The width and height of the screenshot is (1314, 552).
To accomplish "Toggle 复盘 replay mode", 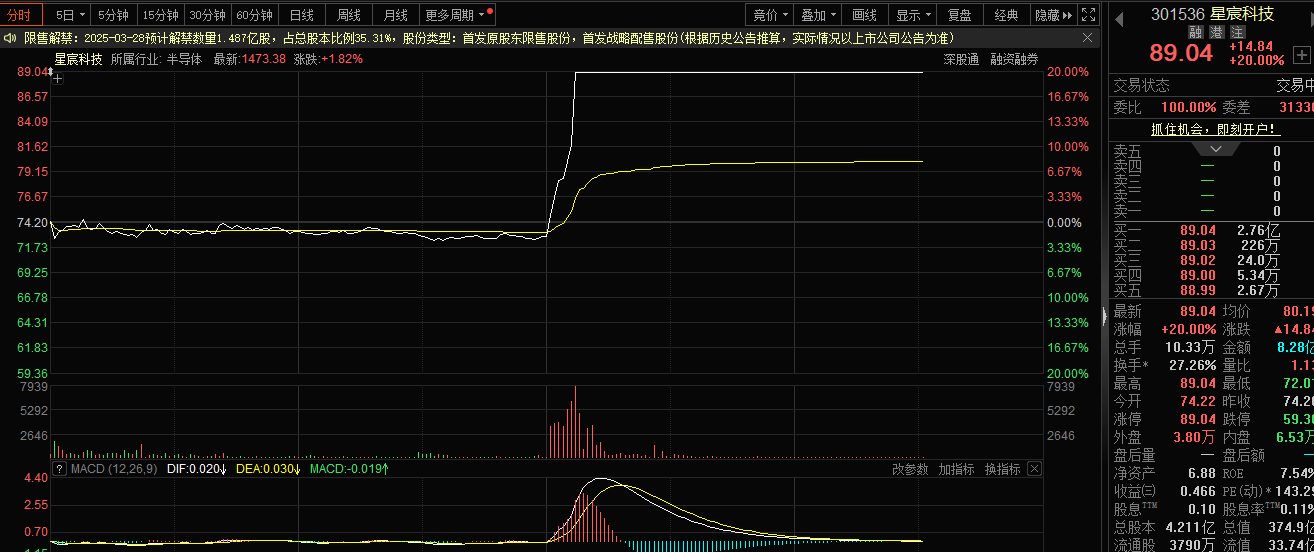I will pos(959,15).
